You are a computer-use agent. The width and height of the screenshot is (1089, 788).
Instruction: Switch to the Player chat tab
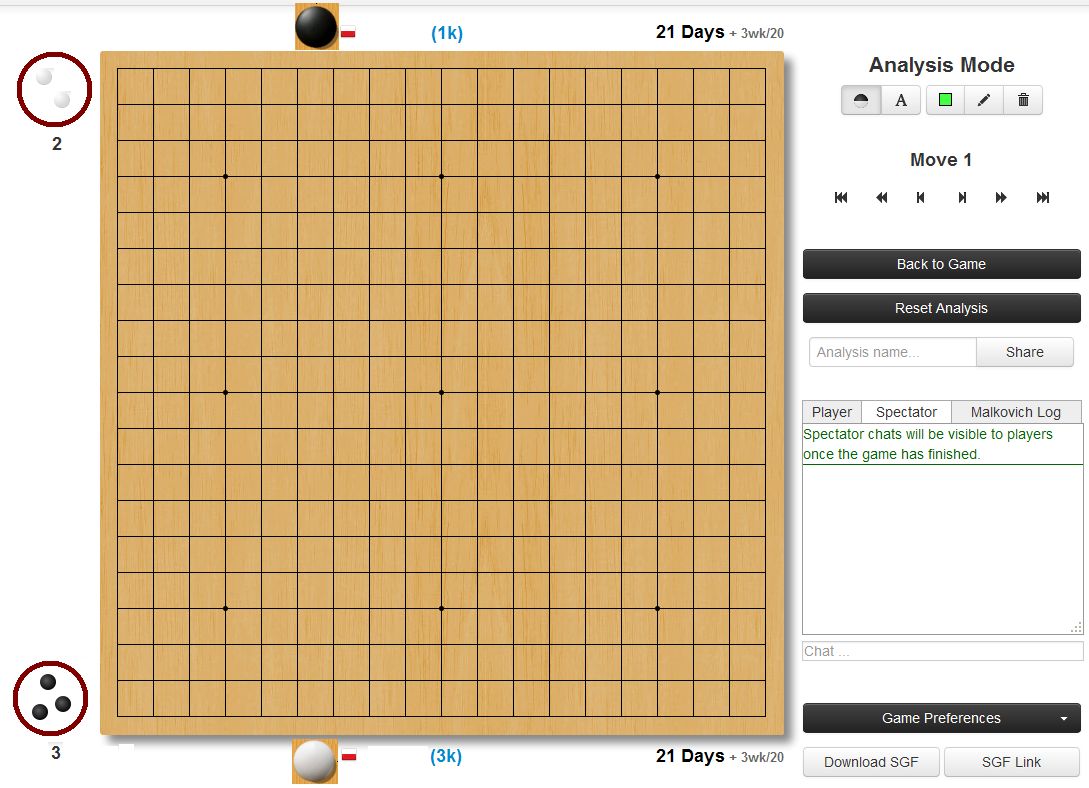click(832, 412)
